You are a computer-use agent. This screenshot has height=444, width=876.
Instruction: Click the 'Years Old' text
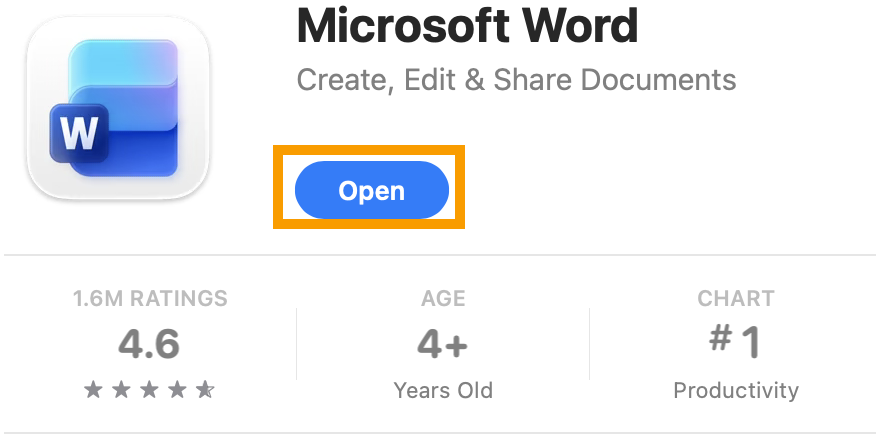443,390
